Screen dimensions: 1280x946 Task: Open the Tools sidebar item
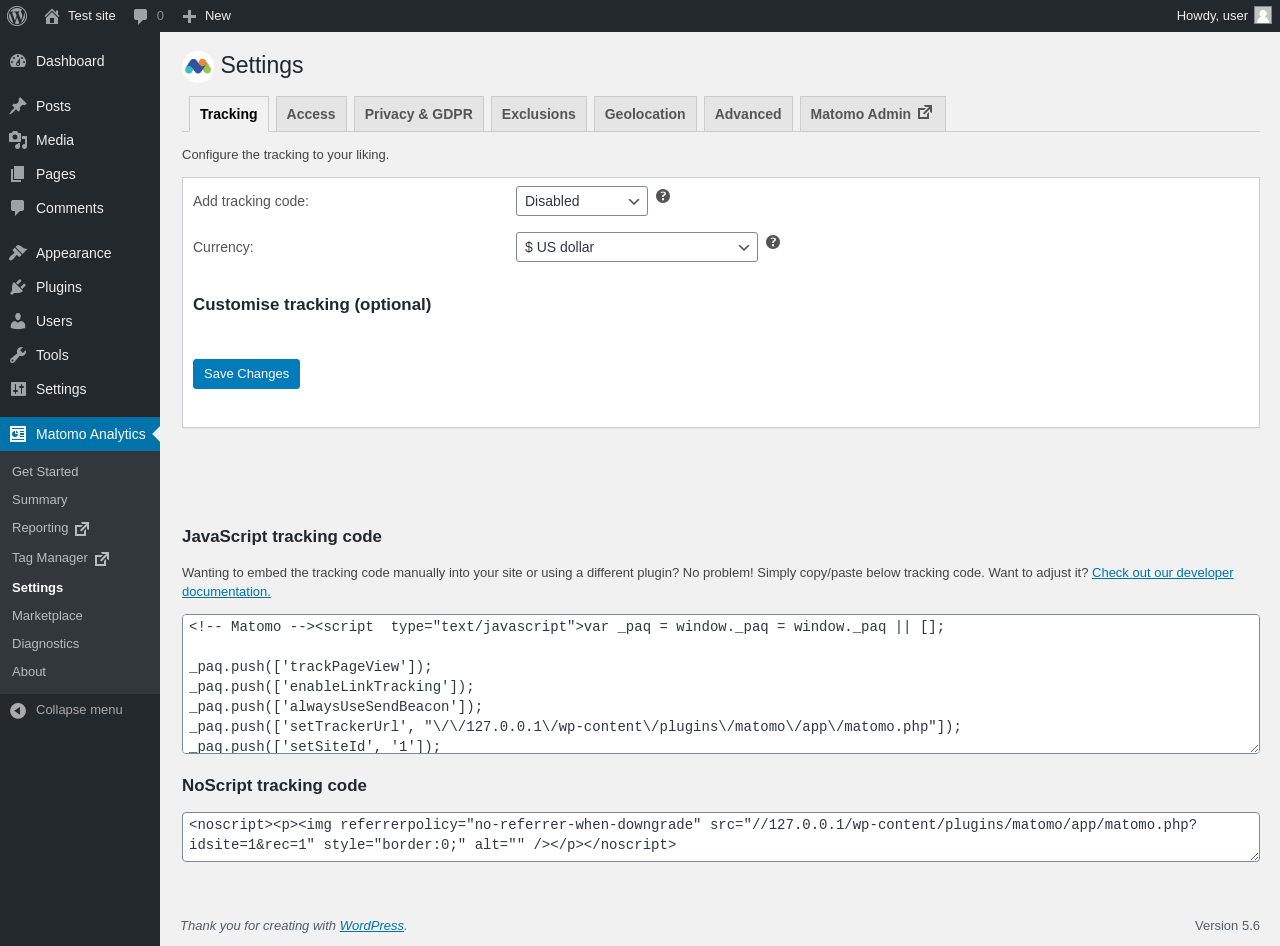52,355
